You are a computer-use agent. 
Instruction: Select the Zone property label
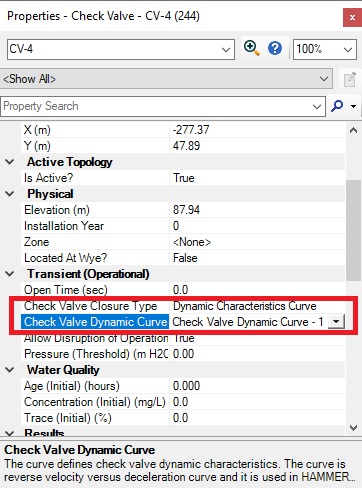36,242
